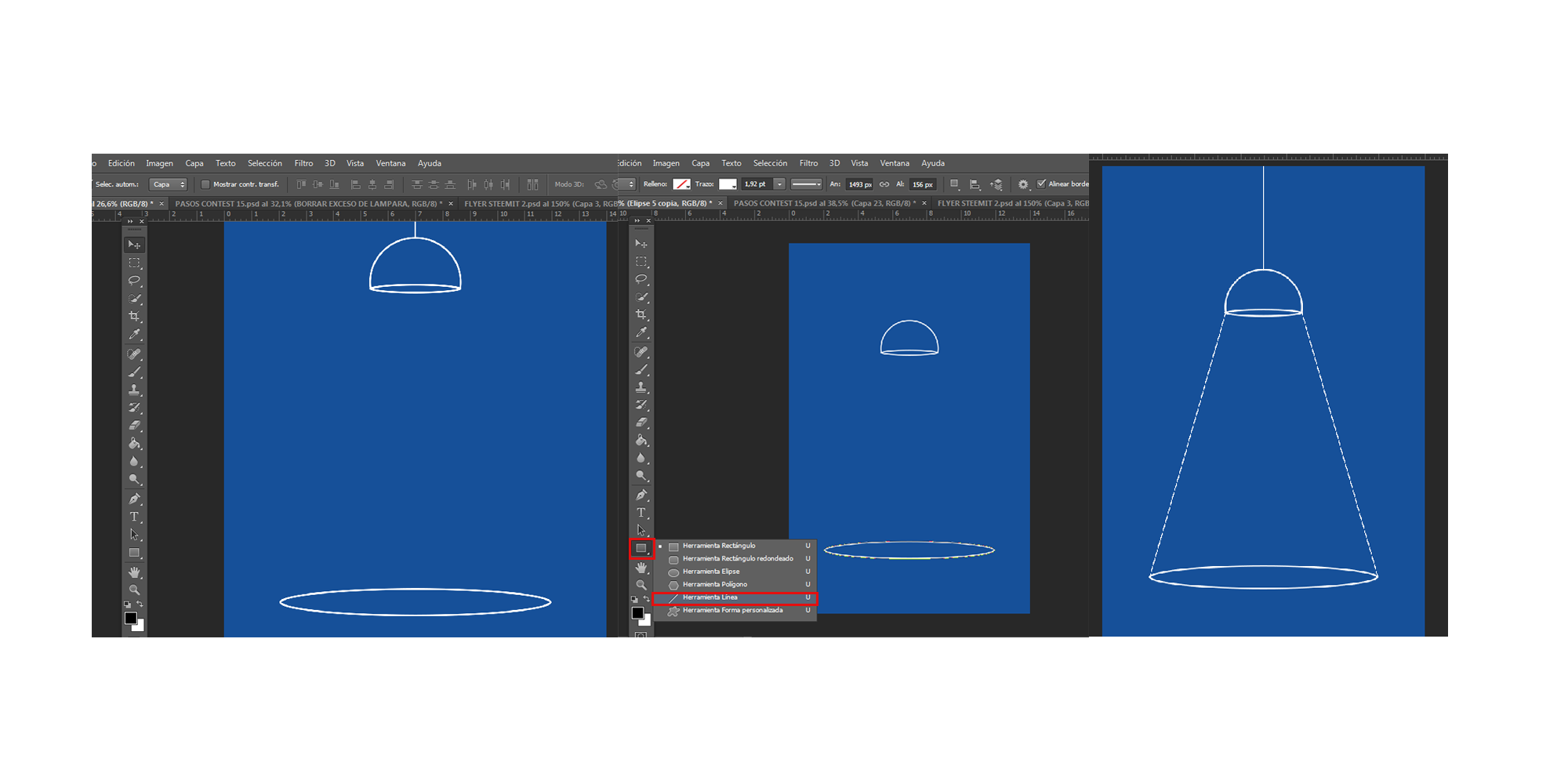Viewport: 1568px width, 784px height.
Task: Choose Herramienta Elipse from flyout
Action: [735, 572]
